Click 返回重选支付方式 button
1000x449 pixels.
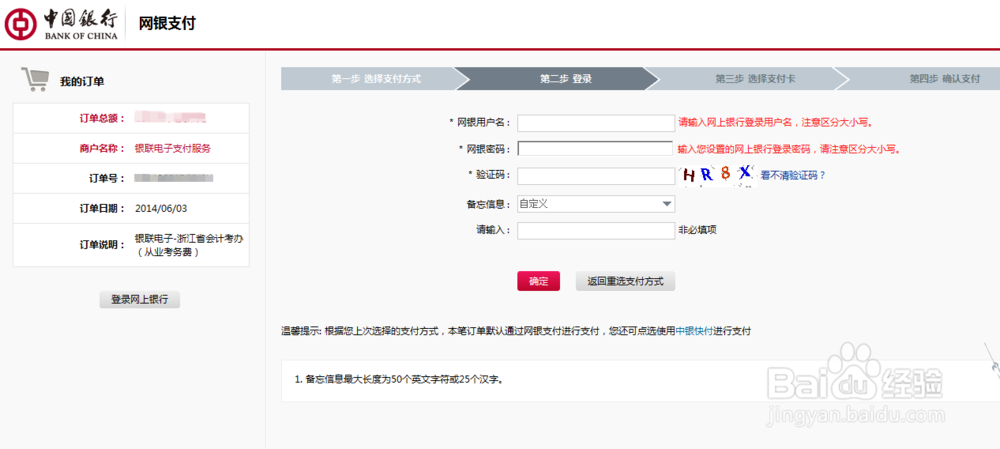click(625, 281)
